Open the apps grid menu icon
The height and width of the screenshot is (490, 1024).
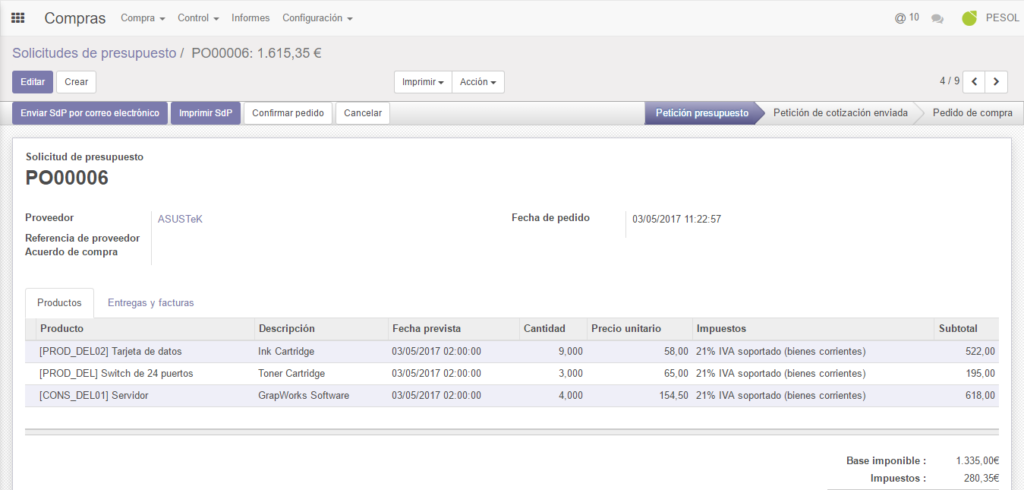point(18,18)
